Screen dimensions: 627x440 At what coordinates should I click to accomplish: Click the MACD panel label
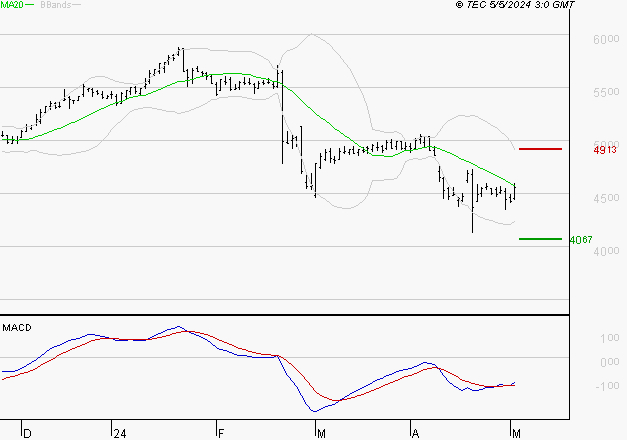(x=17, y=328)
